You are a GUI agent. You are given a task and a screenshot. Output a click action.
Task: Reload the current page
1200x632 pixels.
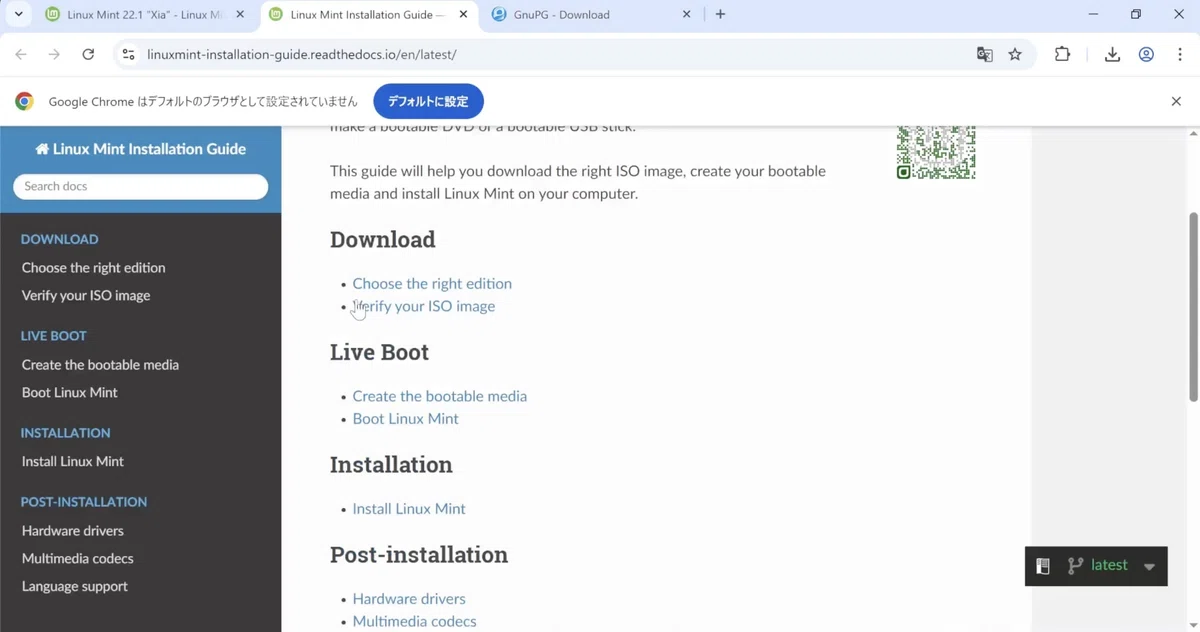click(x=88, y=55)
